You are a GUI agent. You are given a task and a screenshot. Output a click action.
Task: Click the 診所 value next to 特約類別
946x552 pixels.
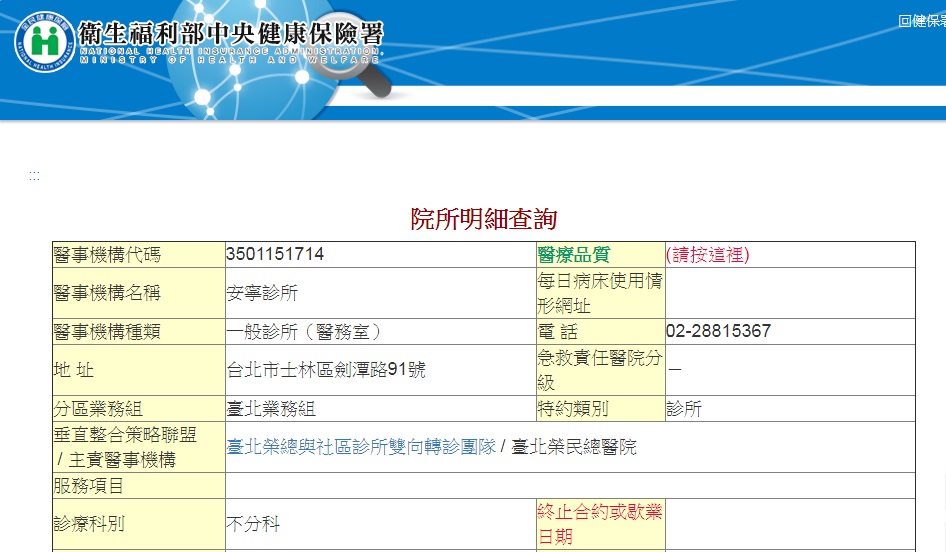(x=684, y=409)
